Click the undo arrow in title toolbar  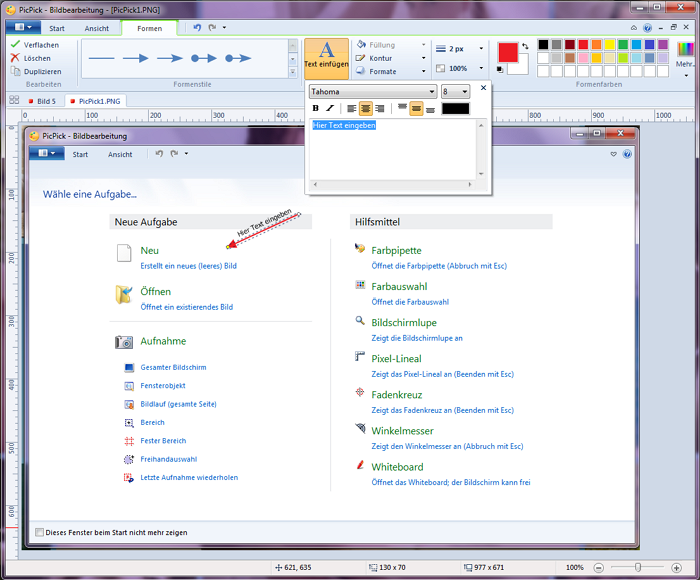(x=197, y=28)
